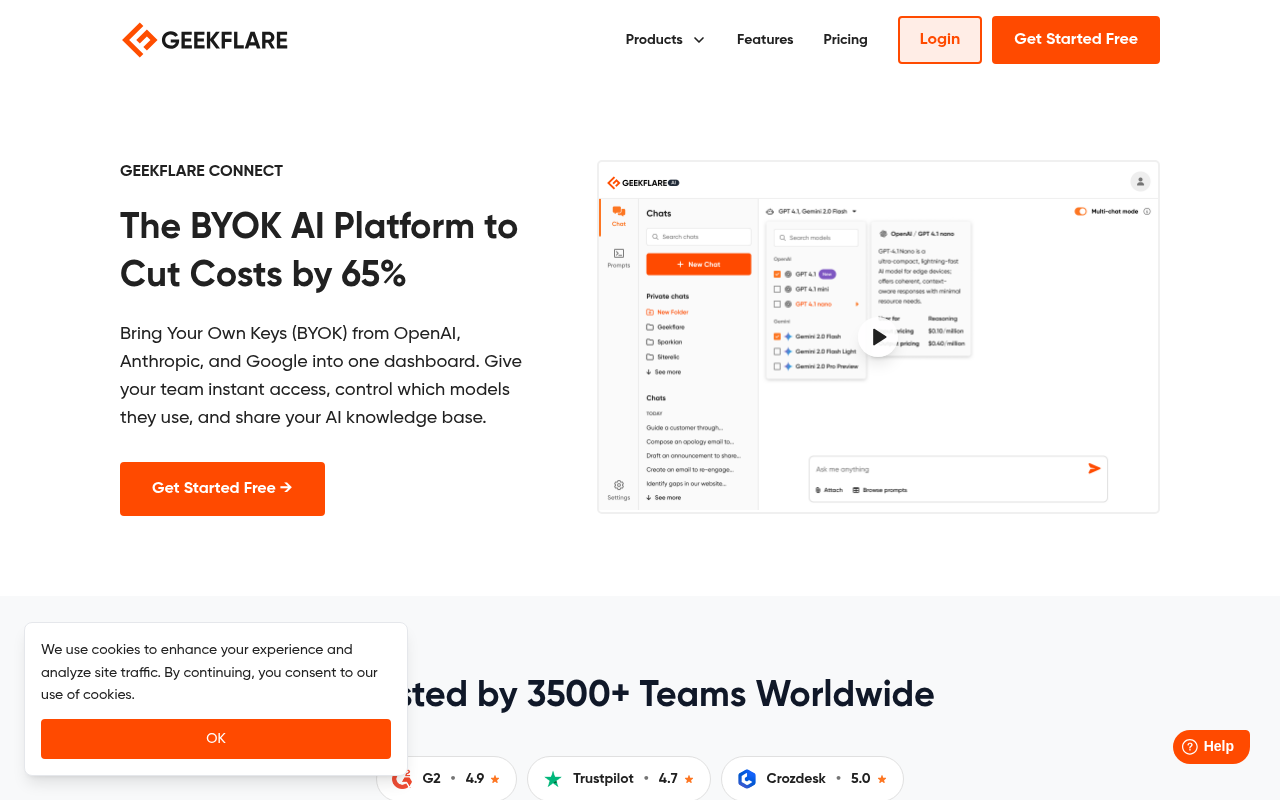1280x800 pixels.
Task: Click the info icon beside Multi-chat mode
Action: (1147, 212)
